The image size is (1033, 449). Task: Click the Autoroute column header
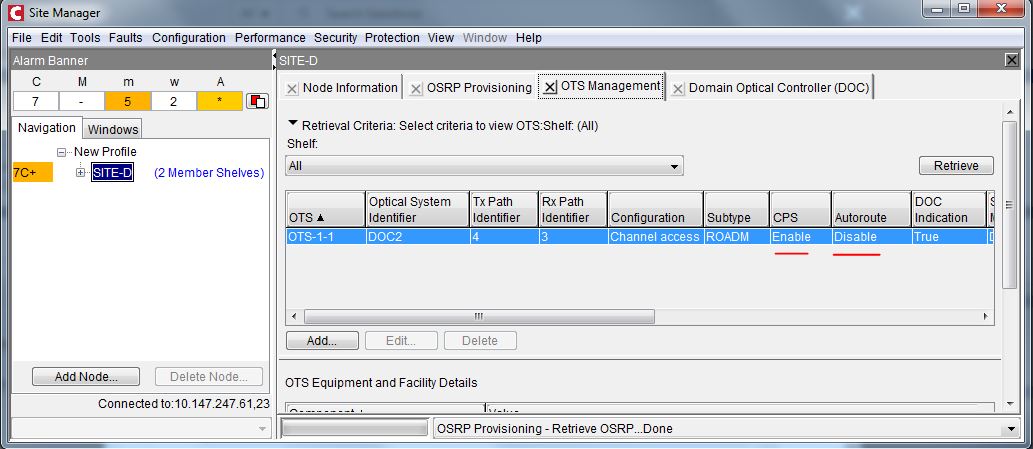tap(871, 209)
